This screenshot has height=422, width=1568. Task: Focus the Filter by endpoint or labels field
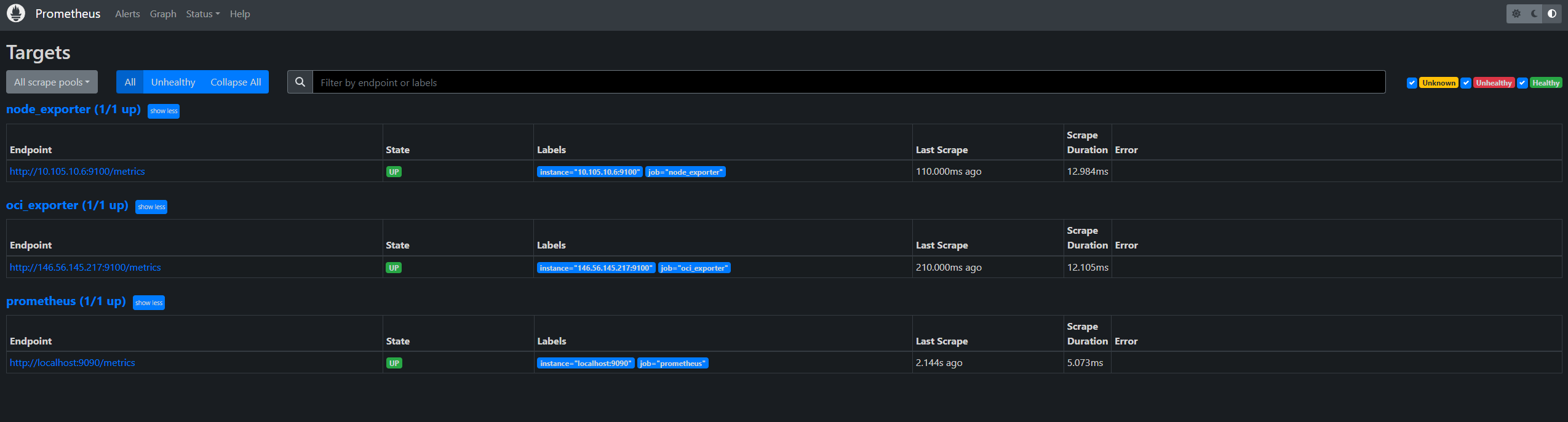(x=849, y=82)
